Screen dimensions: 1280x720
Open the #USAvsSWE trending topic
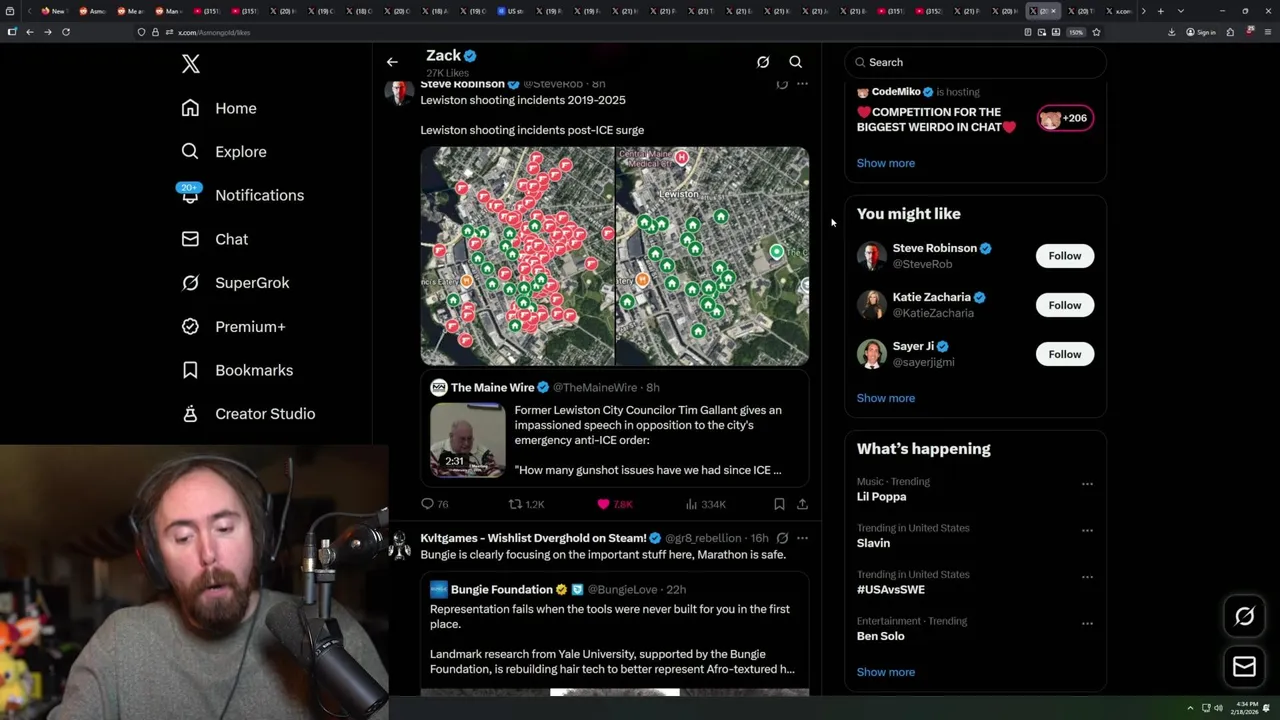[890, 590]
